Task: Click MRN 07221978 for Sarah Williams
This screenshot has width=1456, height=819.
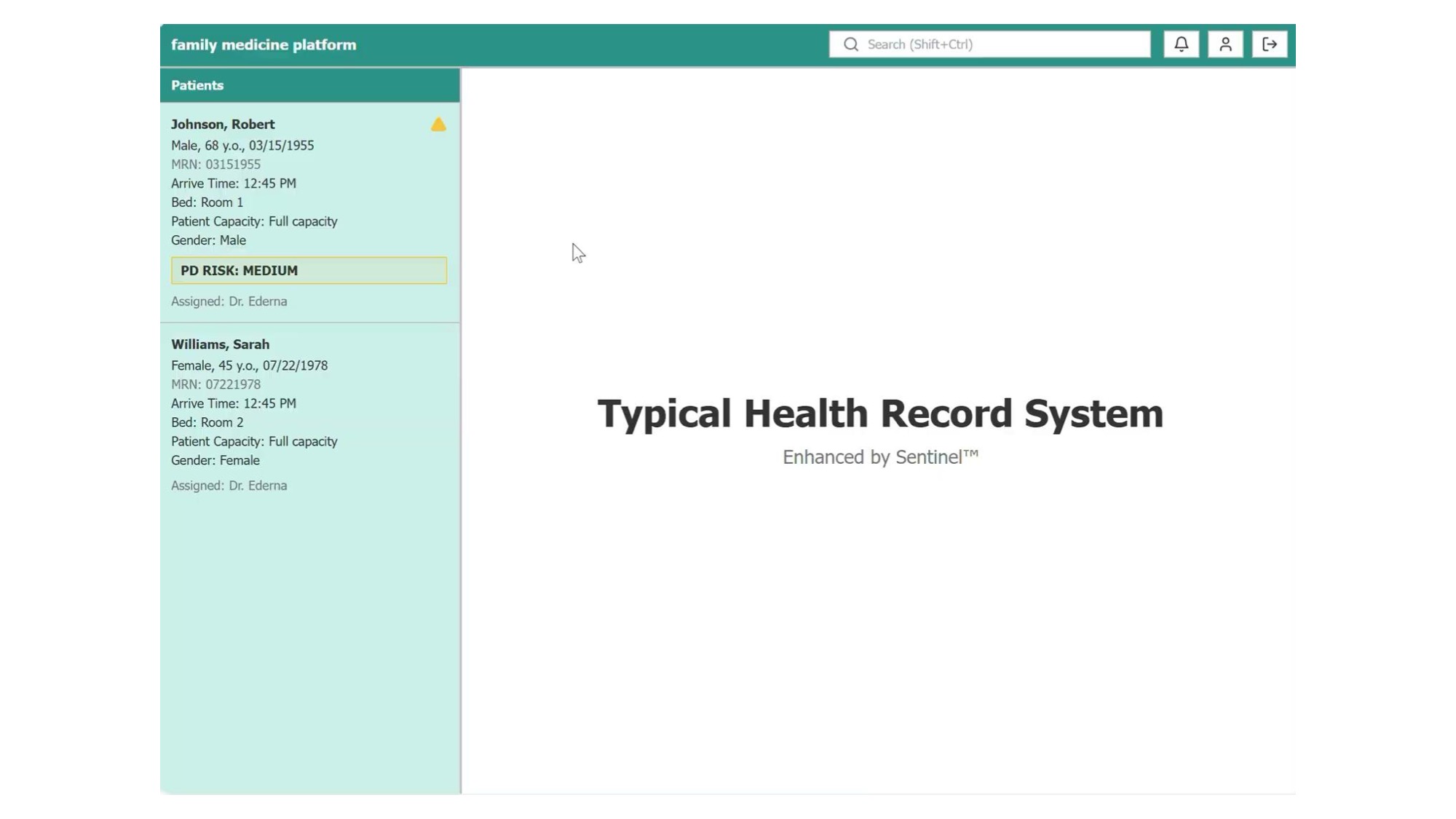Action: pos(215,384)
